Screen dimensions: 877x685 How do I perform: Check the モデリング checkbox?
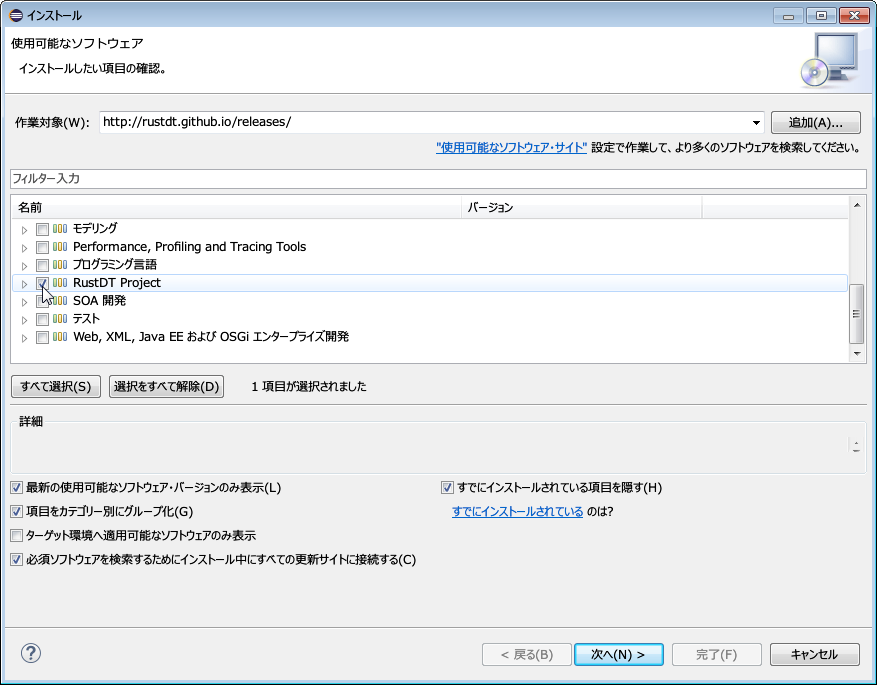(42, 229)
